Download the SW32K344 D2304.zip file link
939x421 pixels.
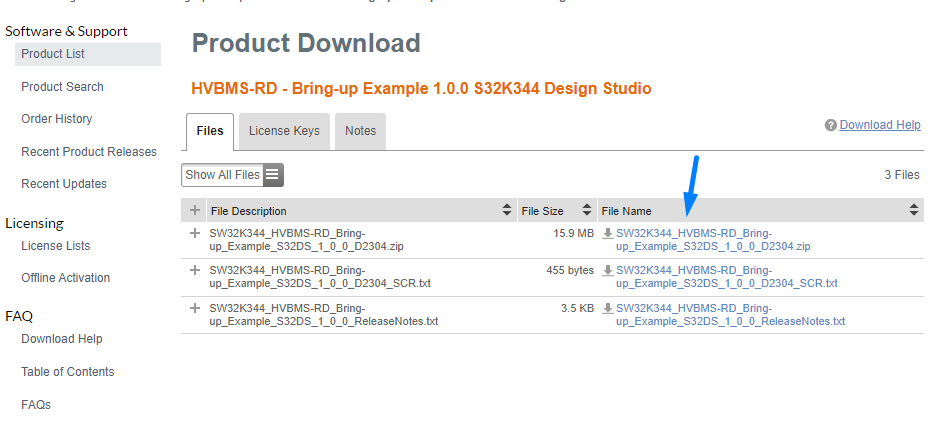click(x=712, y=240)
